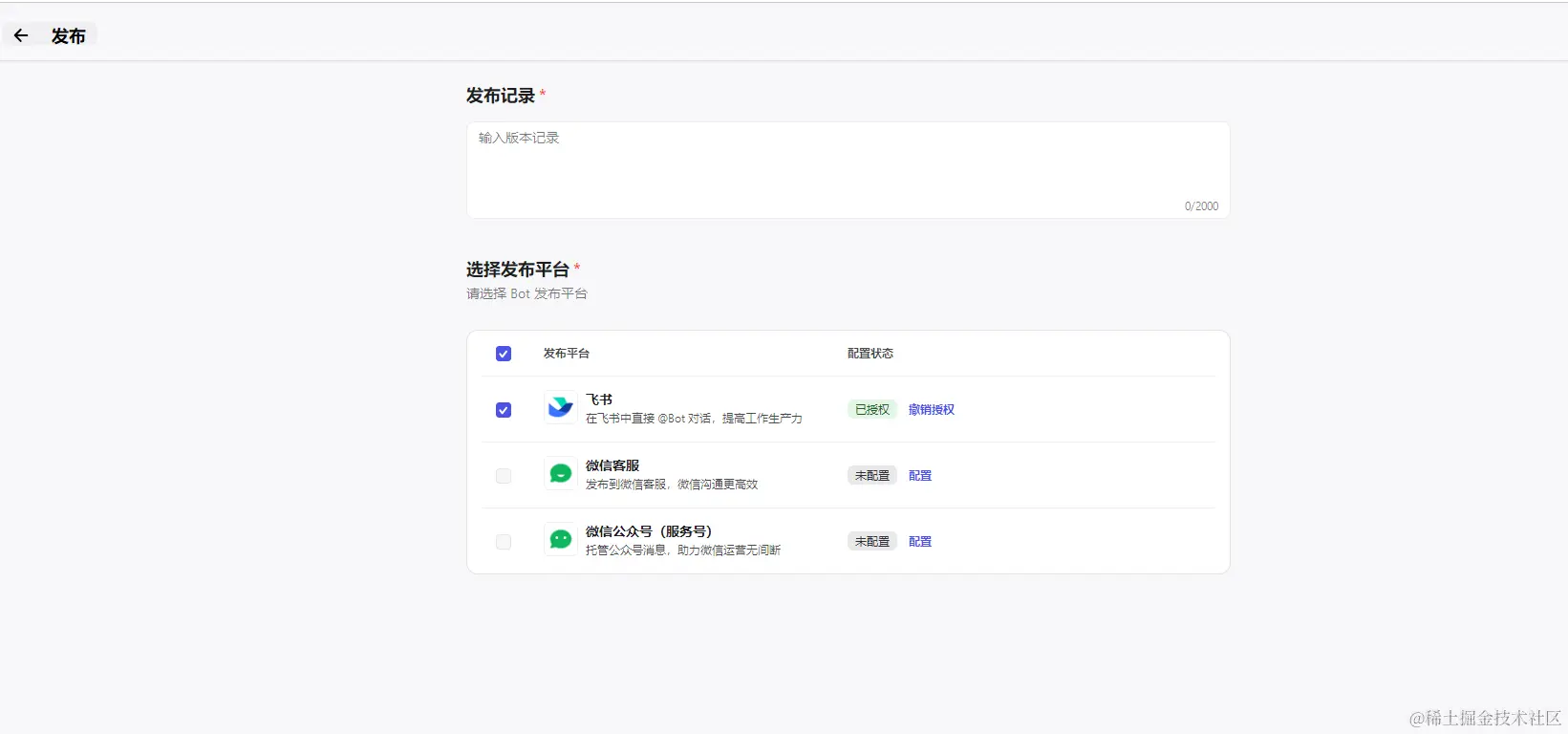Click the 选择发布平台 section heading
Screen dimensions: 1568x734
coord(518,270)
